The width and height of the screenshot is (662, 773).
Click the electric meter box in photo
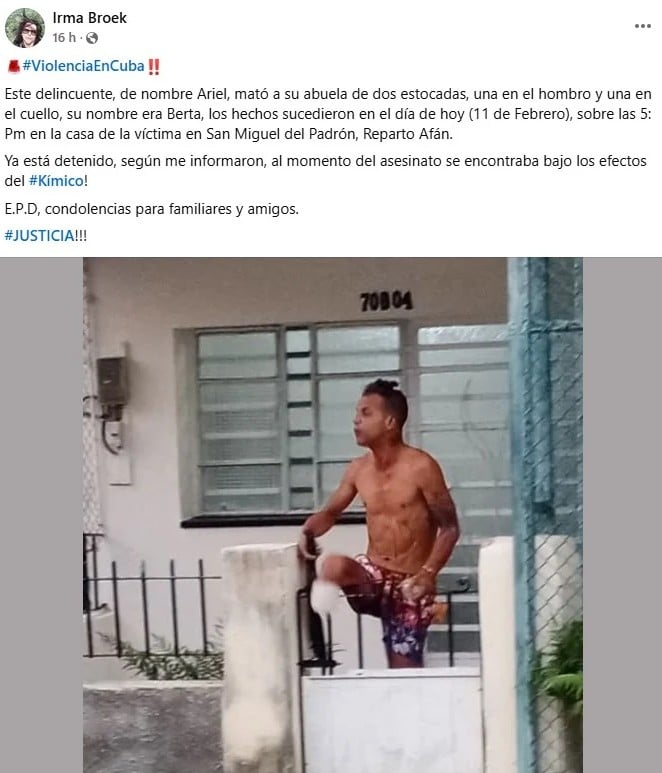click(x=112, y=382)
